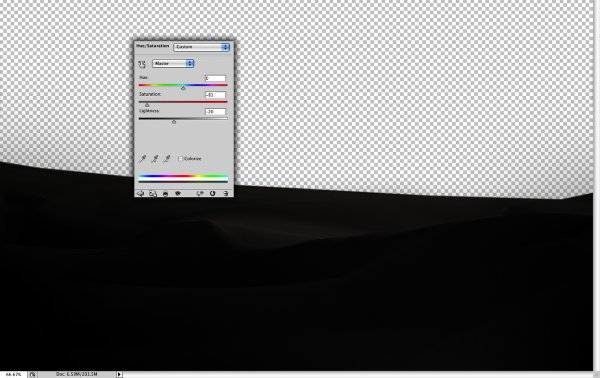Reset adjustment to defaults icon

212,194
